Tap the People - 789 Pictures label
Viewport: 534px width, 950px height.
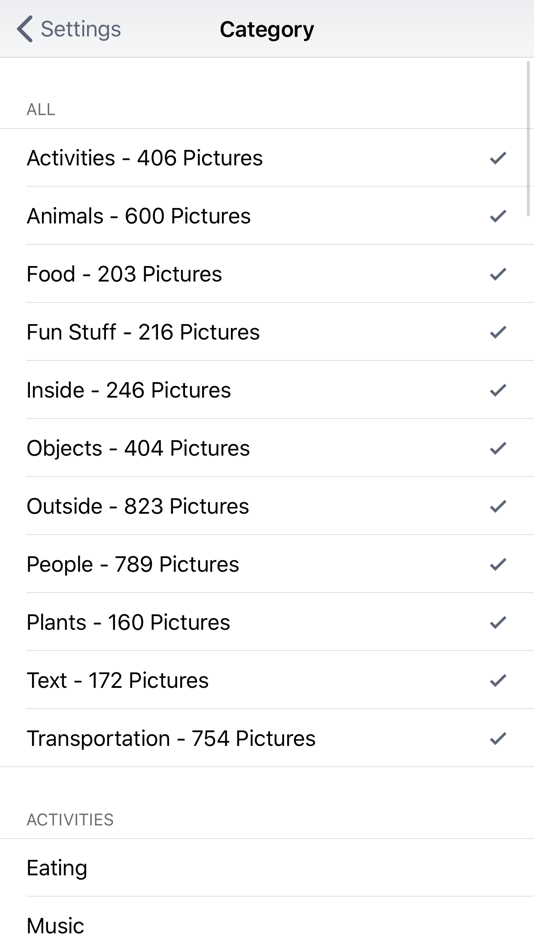click(x=133, y=565)
